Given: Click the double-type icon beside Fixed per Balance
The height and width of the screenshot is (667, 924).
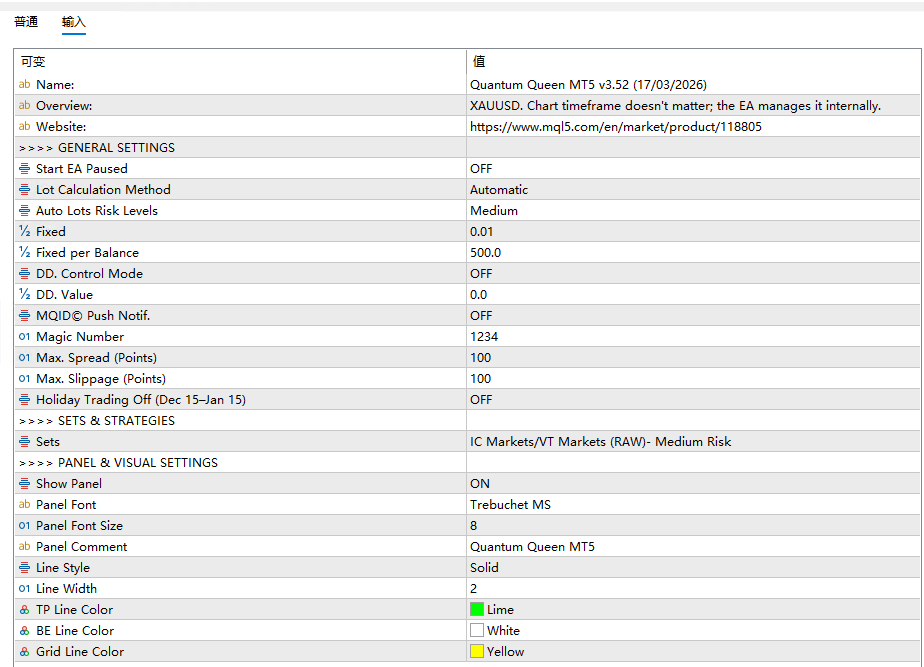Looking at the screenshot, I should tap(24, 253).
